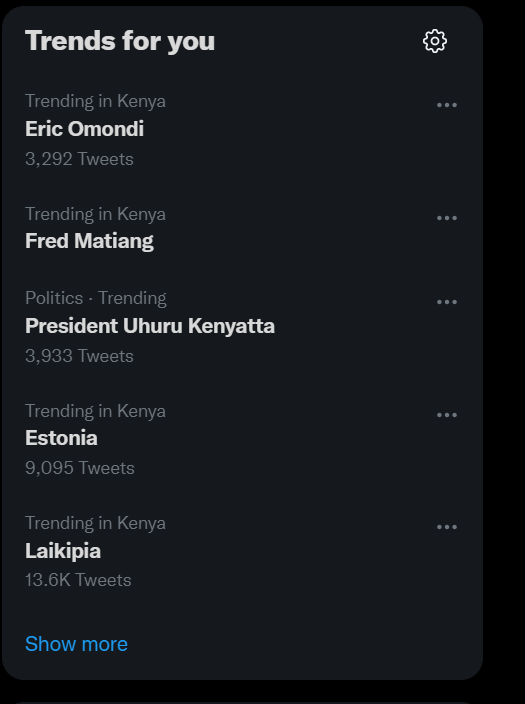Click the 9,095 Tweets count
525x704 pixels.
coord(79,468)
